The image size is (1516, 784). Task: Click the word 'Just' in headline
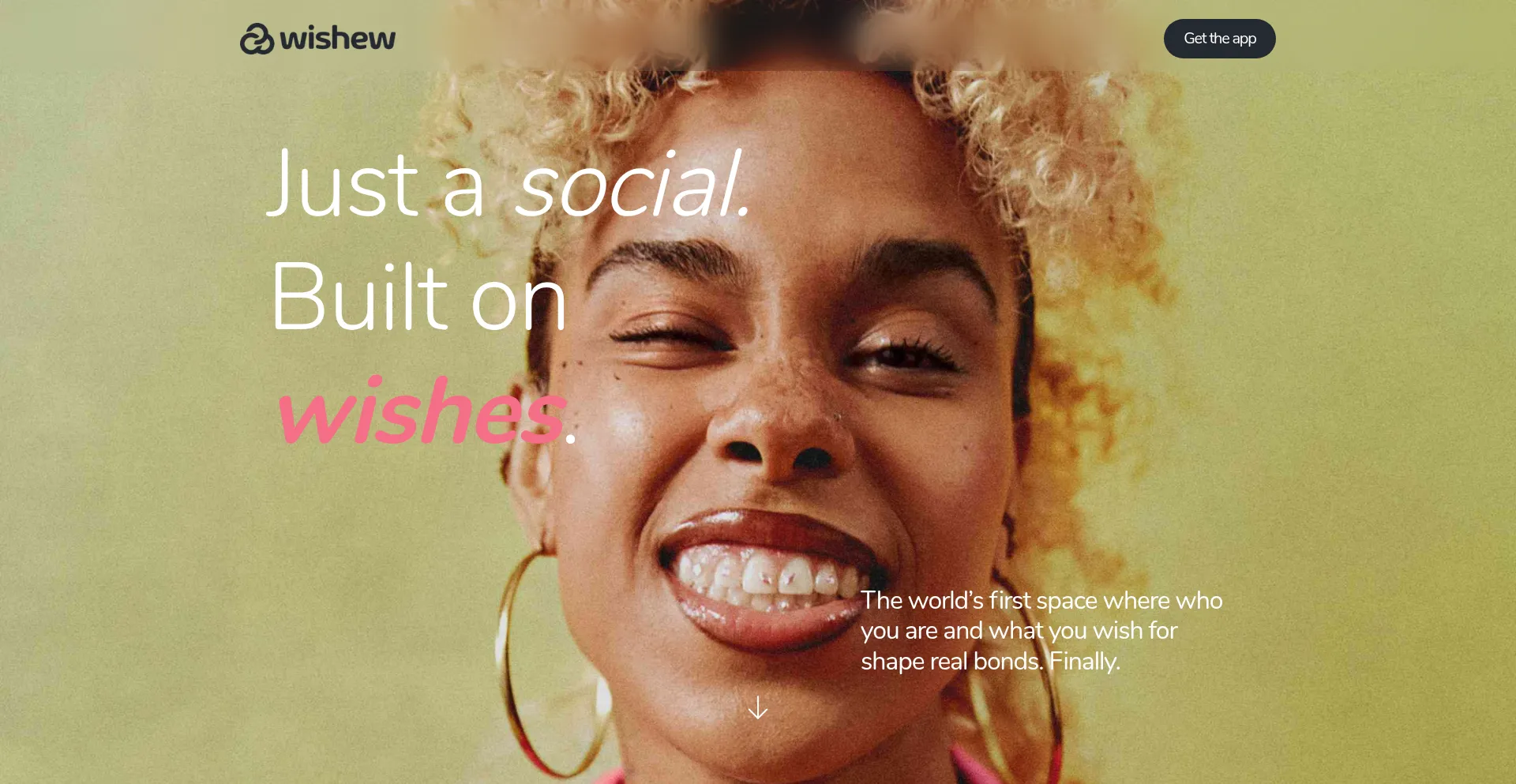click(x=343, y=185)
